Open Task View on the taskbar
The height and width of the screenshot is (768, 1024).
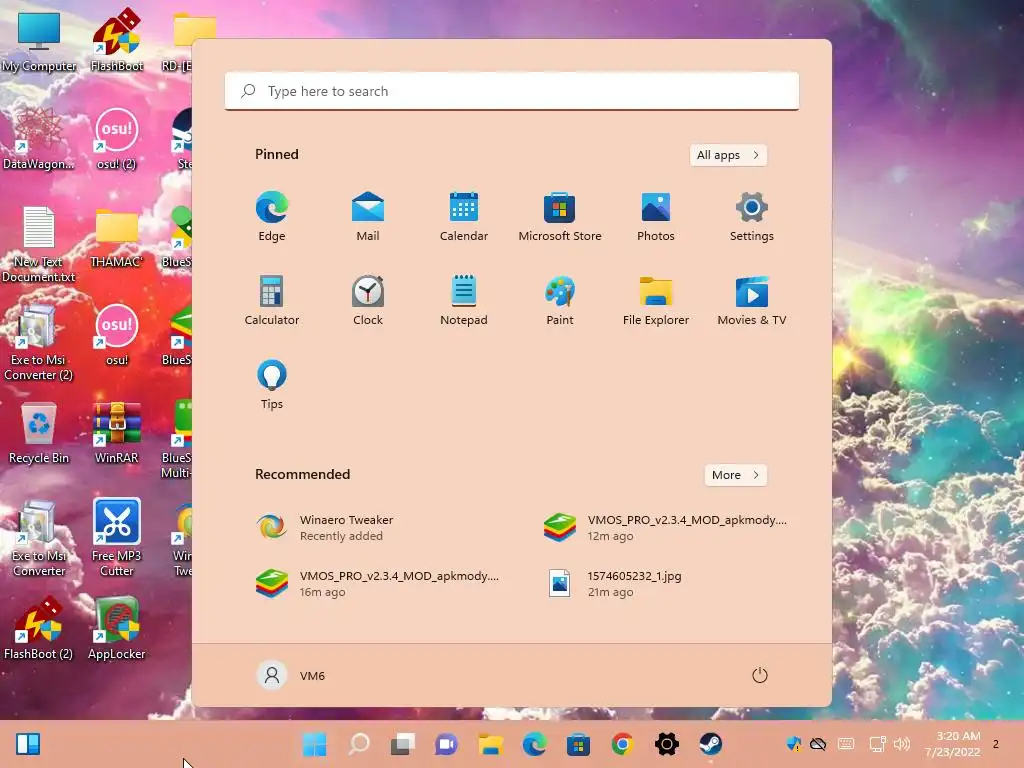[x=403, y=744]
